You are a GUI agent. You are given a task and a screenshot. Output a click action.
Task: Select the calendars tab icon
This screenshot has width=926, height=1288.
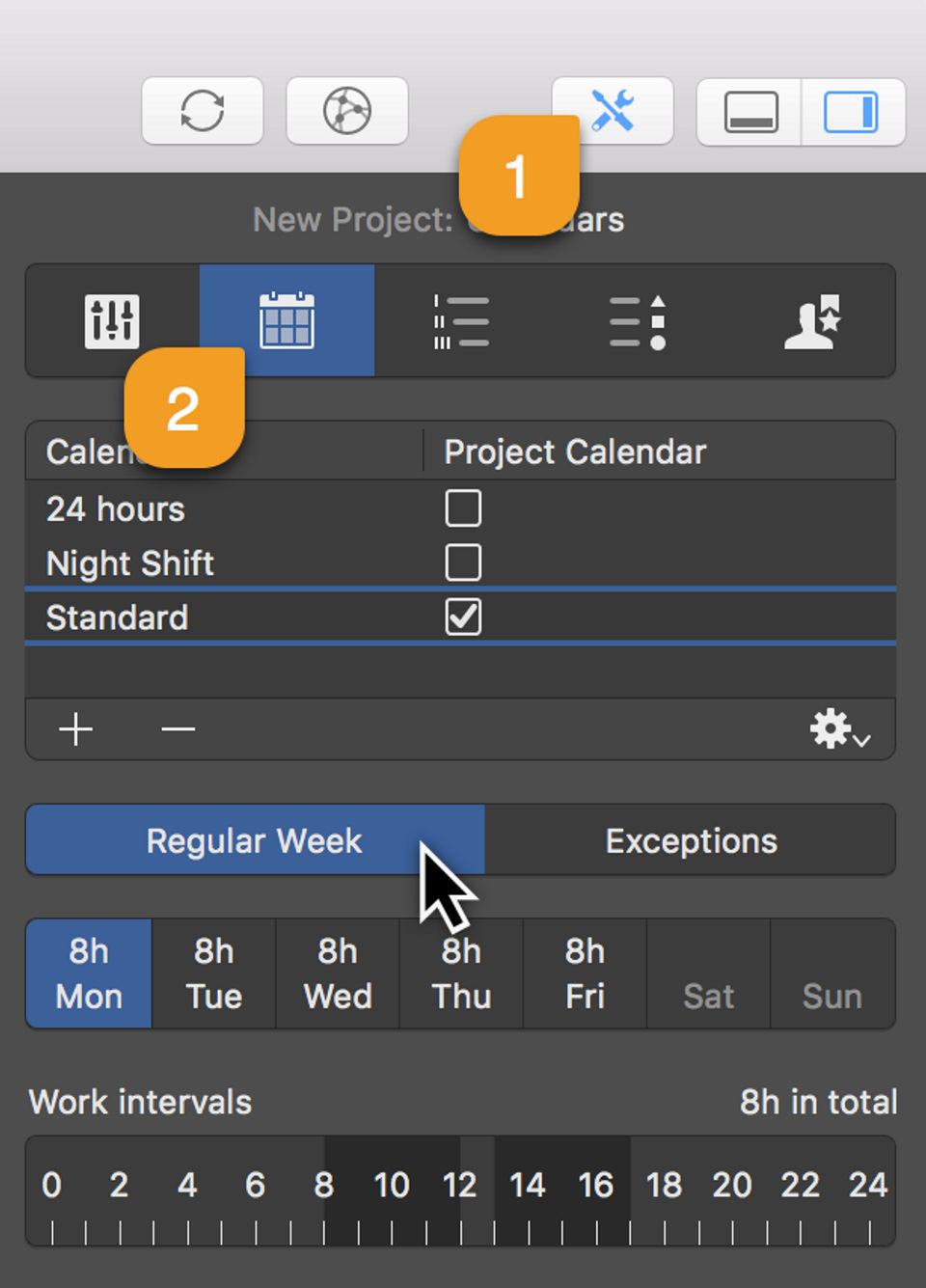pos(286,320)
